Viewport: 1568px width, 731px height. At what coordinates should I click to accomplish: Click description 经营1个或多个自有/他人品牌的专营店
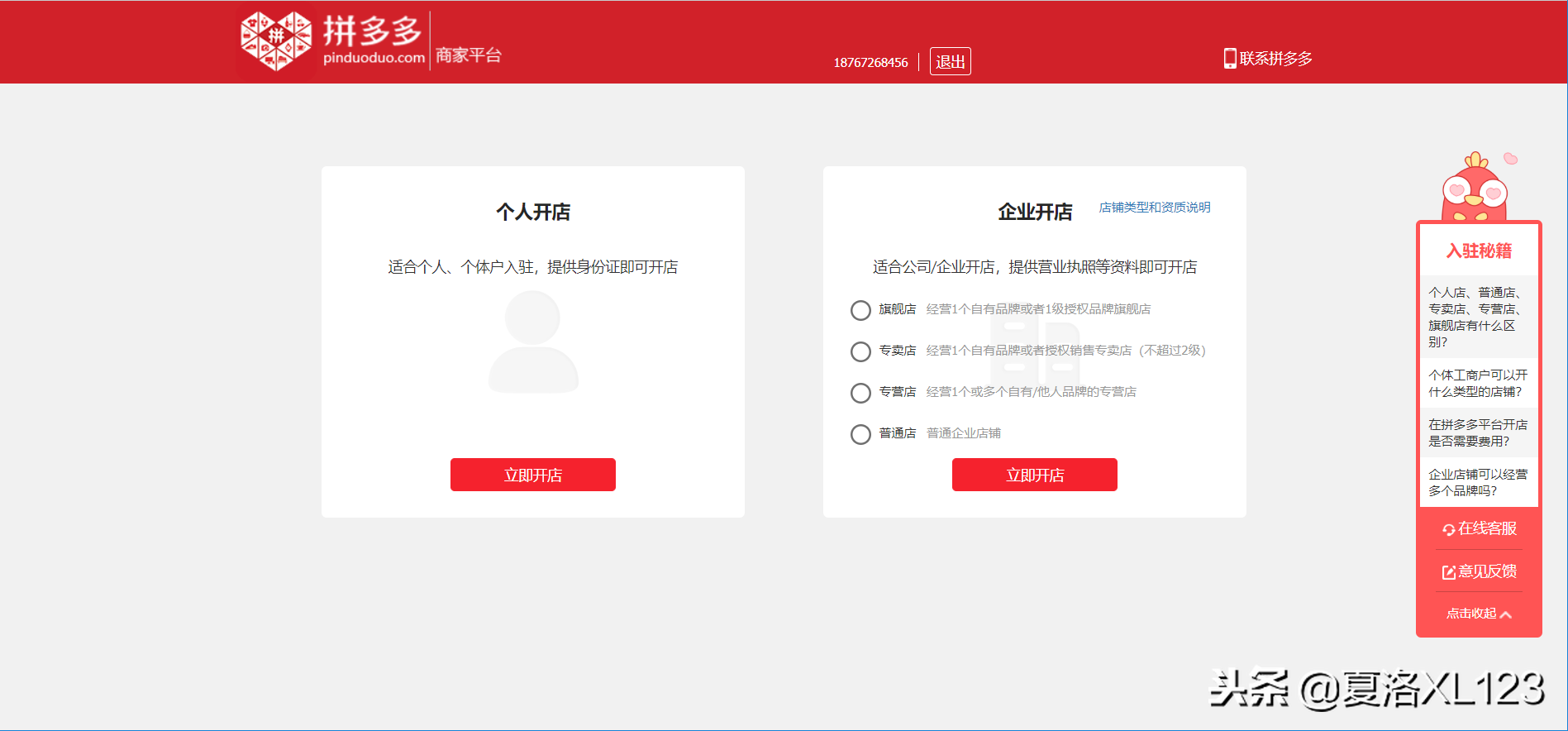click(1031, 392)
